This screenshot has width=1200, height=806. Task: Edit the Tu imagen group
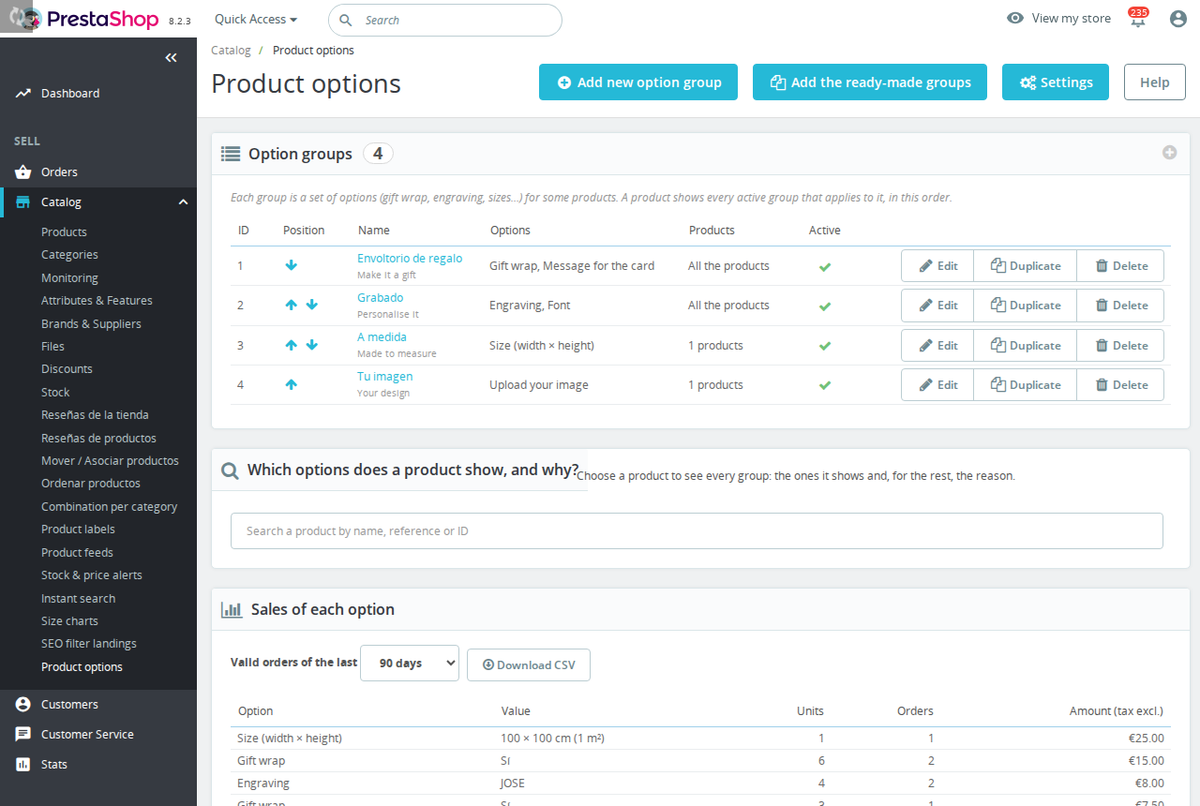click(937, 384)
